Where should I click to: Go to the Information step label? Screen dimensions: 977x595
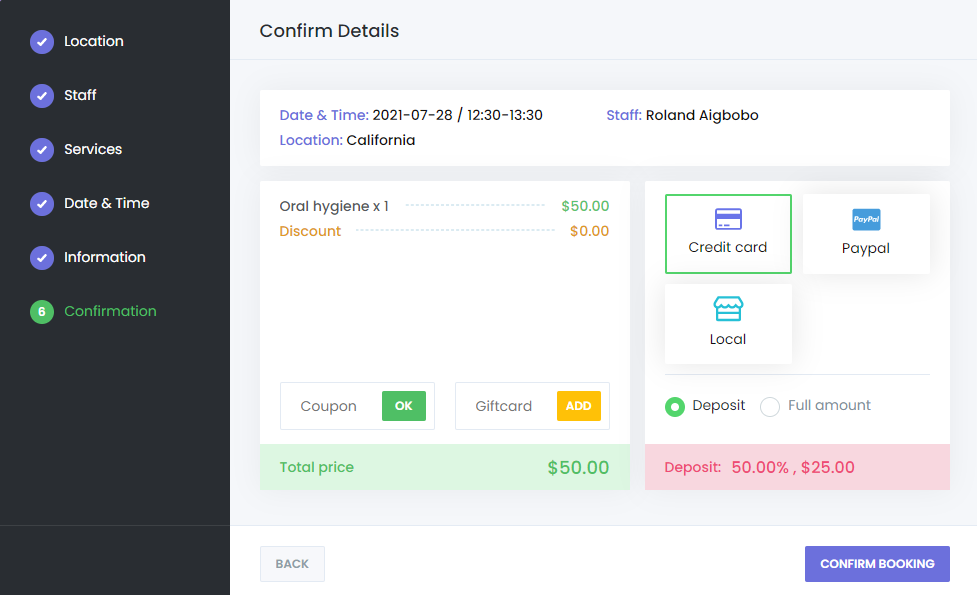105,257
